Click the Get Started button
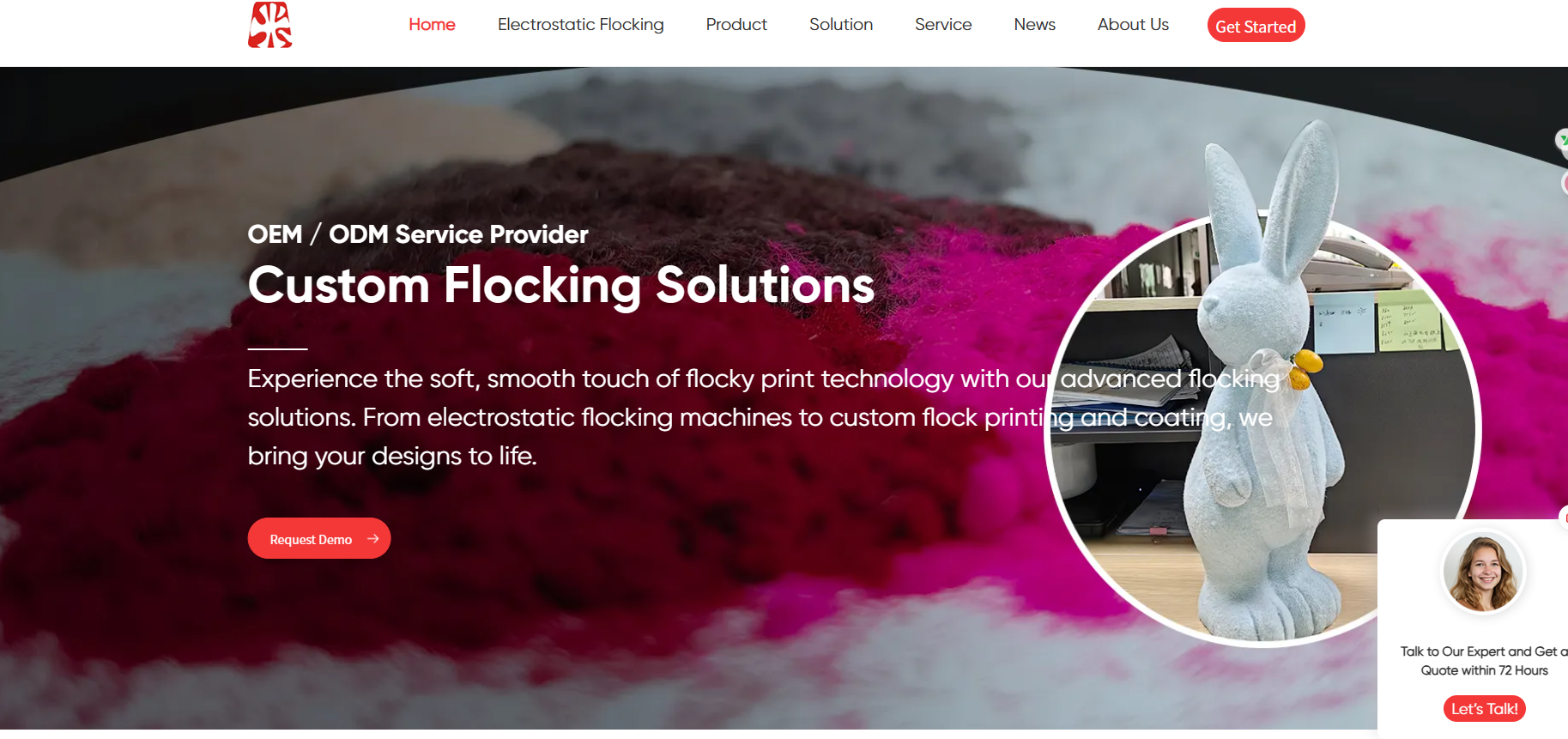The height and width of the screenshot is (739, 1568). pyautogui.click(x=1256, y=26)
